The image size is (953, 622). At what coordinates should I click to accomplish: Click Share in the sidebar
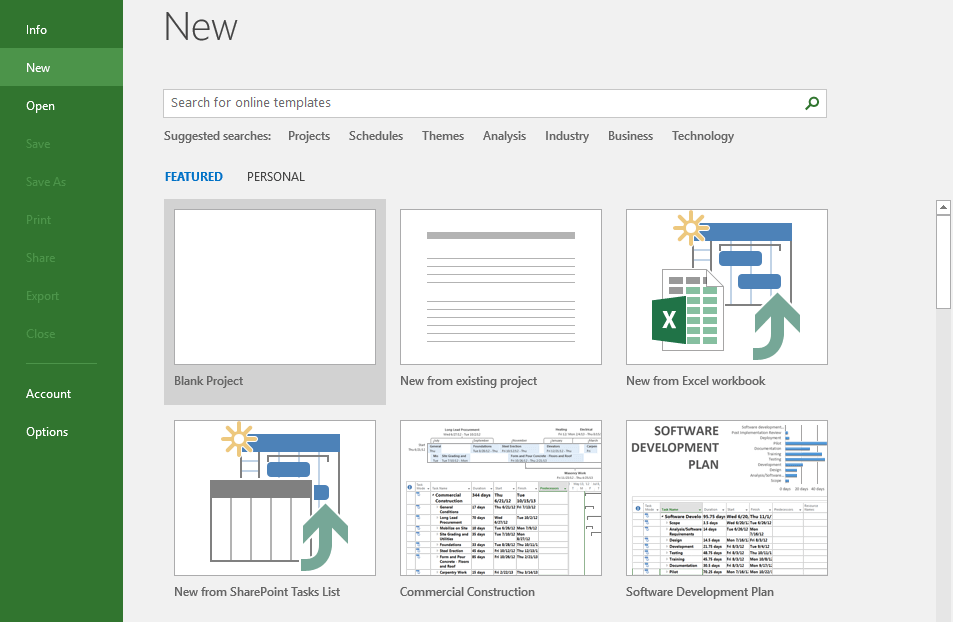pos(61,258)
